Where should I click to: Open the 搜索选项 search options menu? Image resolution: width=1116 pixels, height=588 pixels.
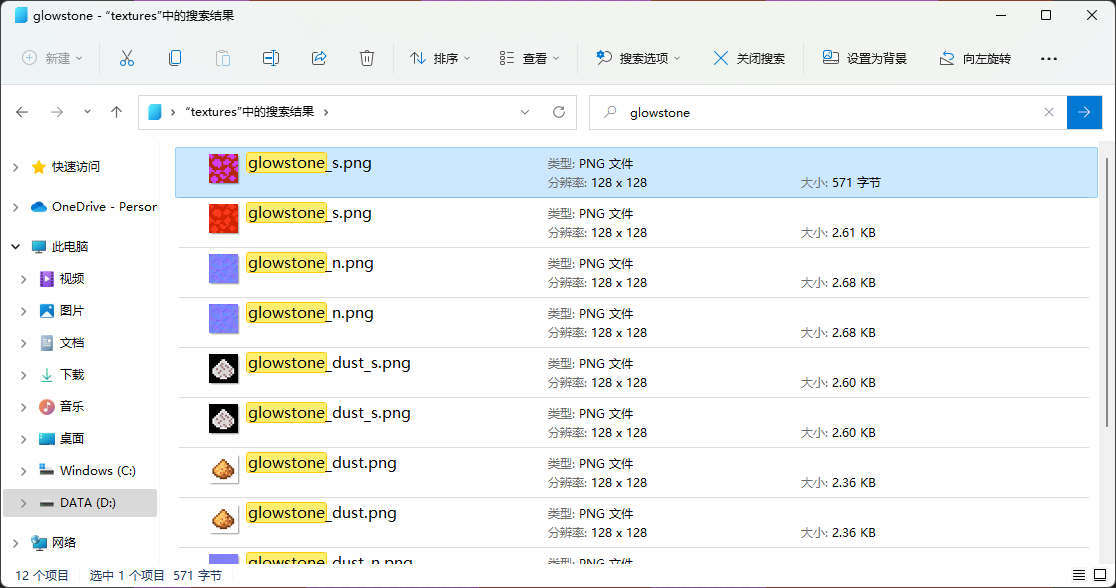(x=638, y=58)
